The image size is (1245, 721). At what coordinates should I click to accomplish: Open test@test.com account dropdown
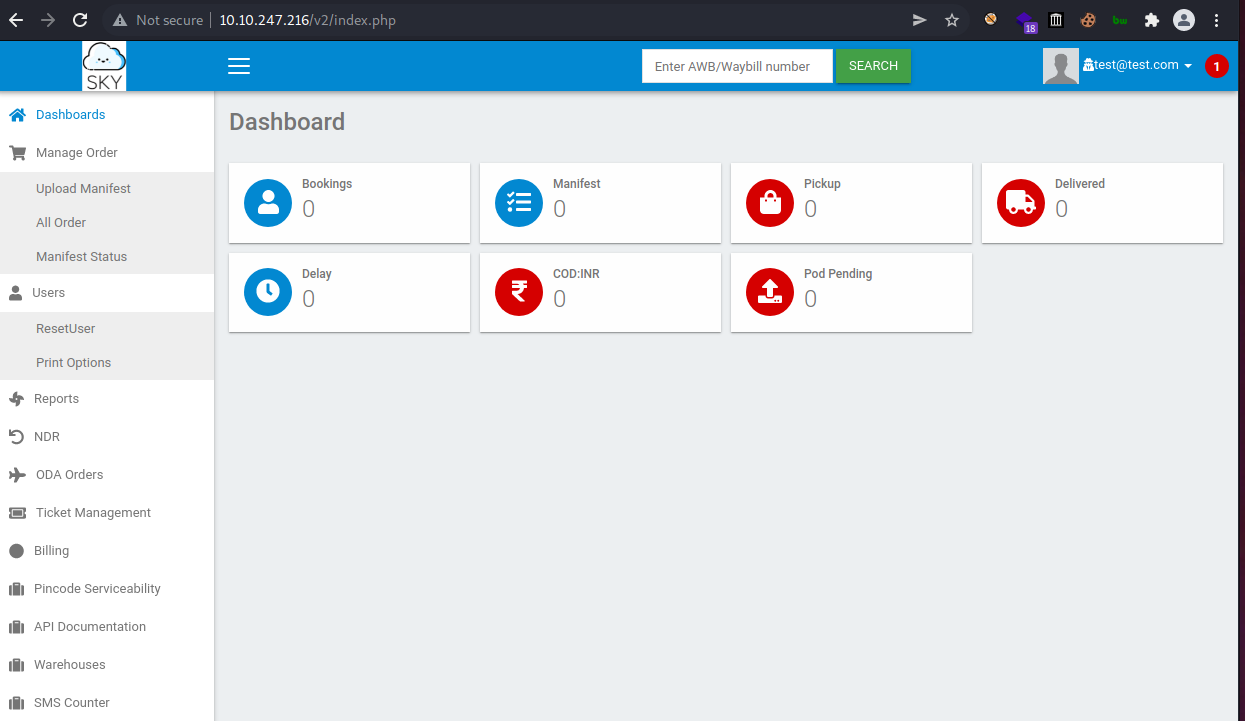1137,65
